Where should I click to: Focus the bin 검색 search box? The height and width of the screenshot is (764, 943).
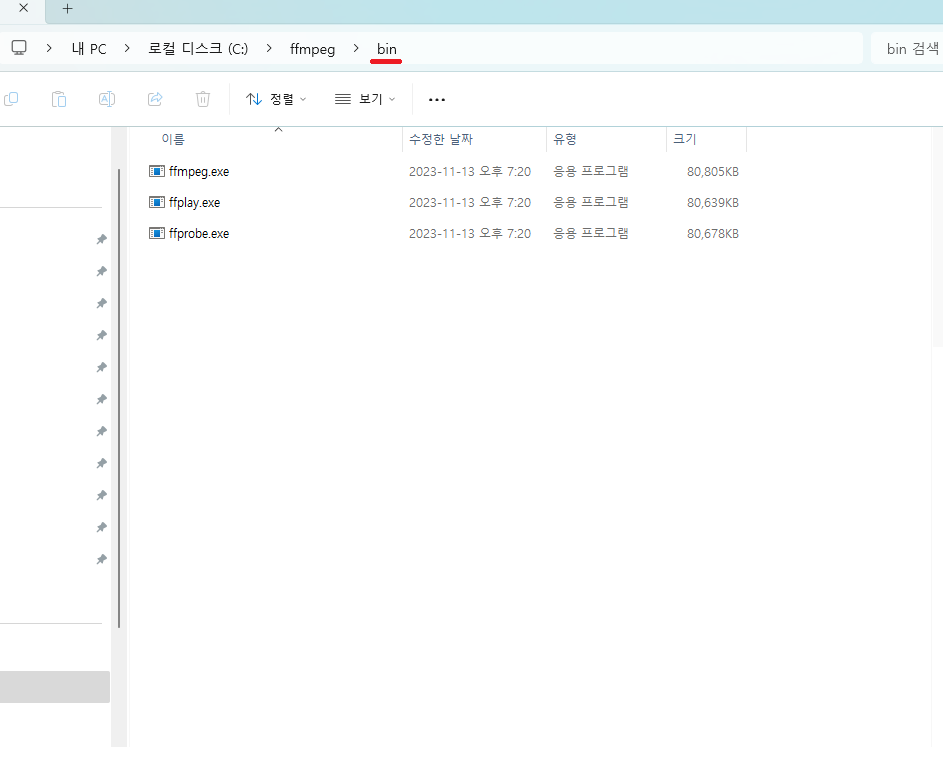(907, 48)
